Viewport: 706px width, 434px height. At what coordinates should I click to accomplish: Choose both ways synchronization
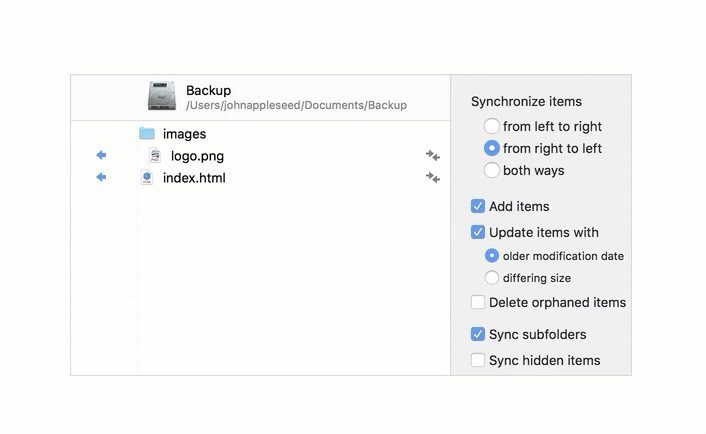click(x=491, y=170)
